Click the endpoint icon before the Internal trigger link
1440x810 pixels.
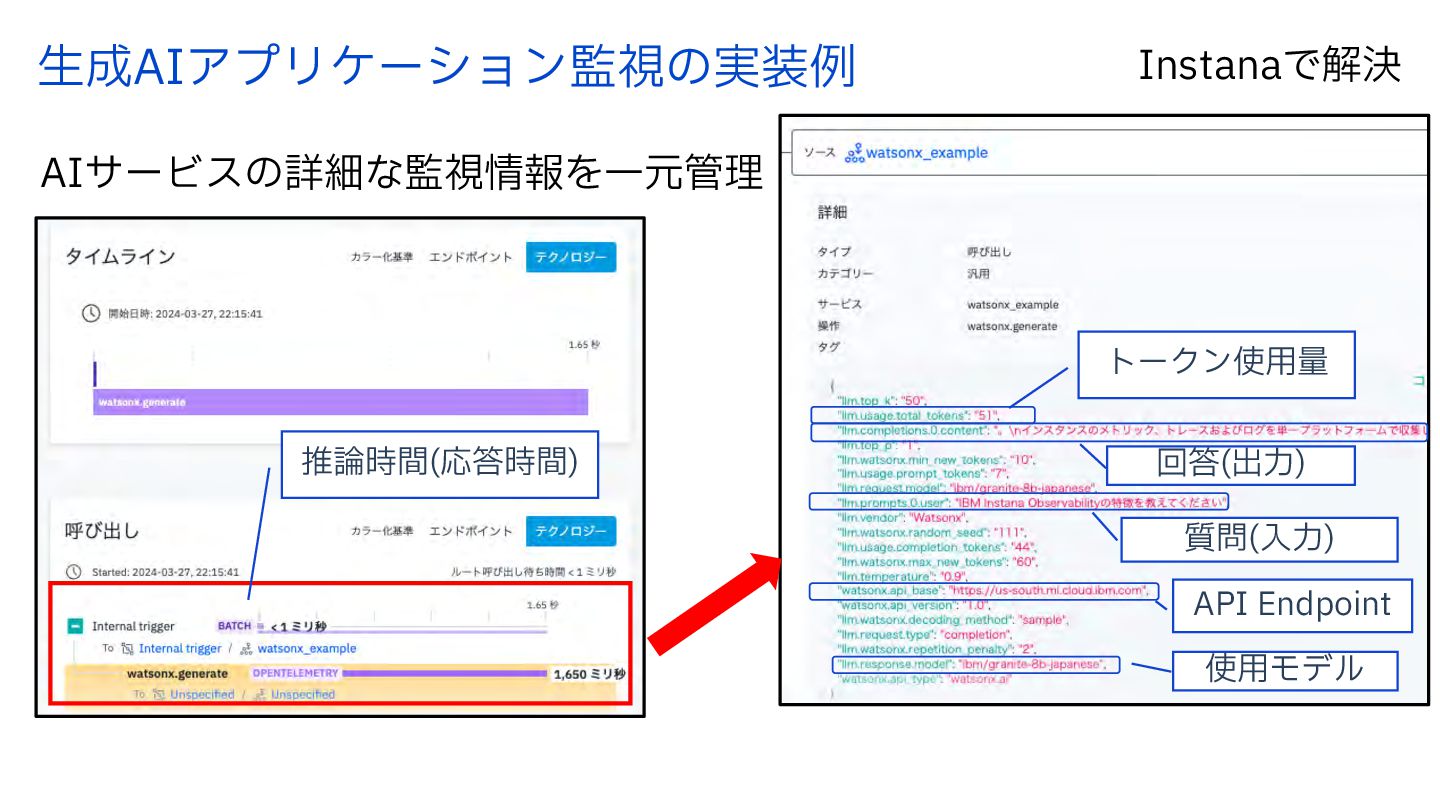click(x=128, y=648)
